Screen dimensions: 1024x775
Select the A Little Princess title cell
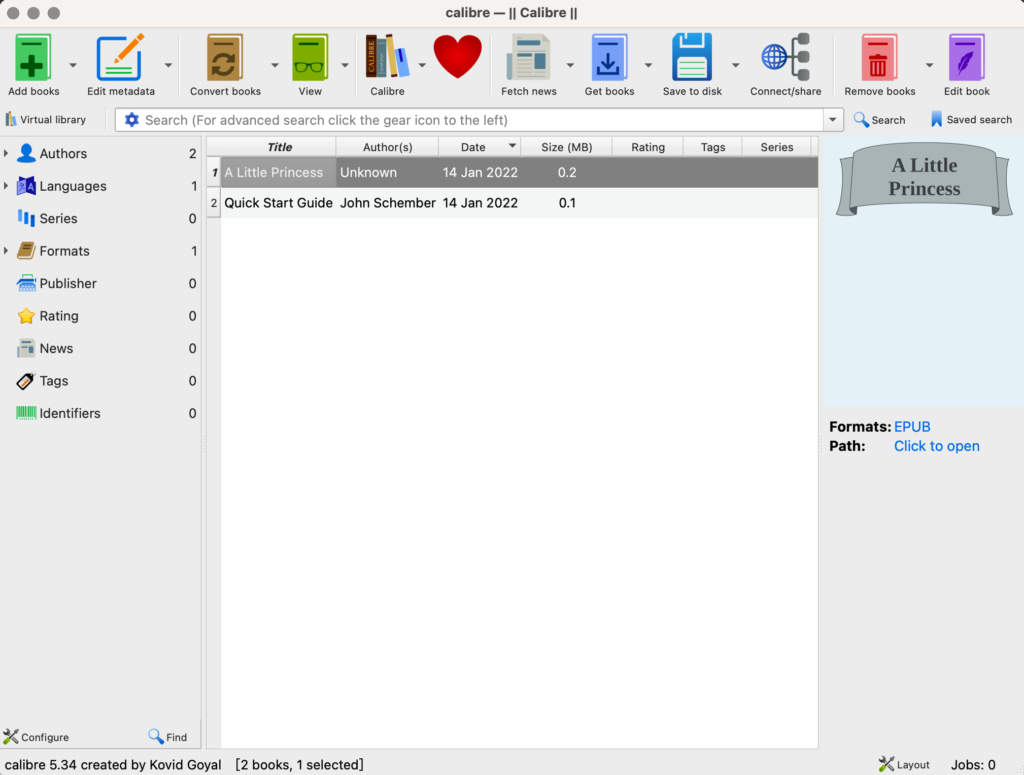pos(278,172)
